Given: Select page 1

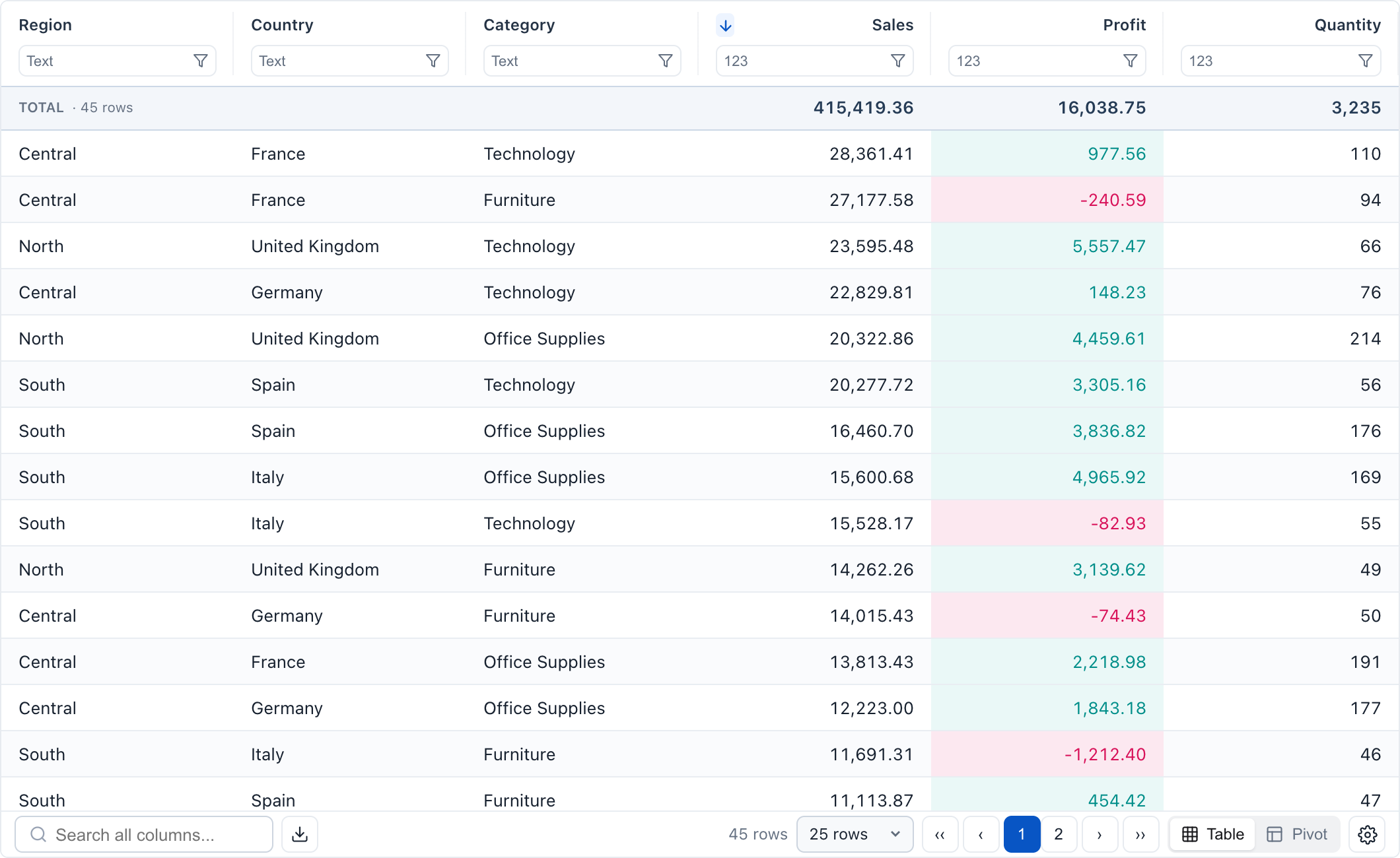Looking at the screenshot, I should [x=1022, y=834].
